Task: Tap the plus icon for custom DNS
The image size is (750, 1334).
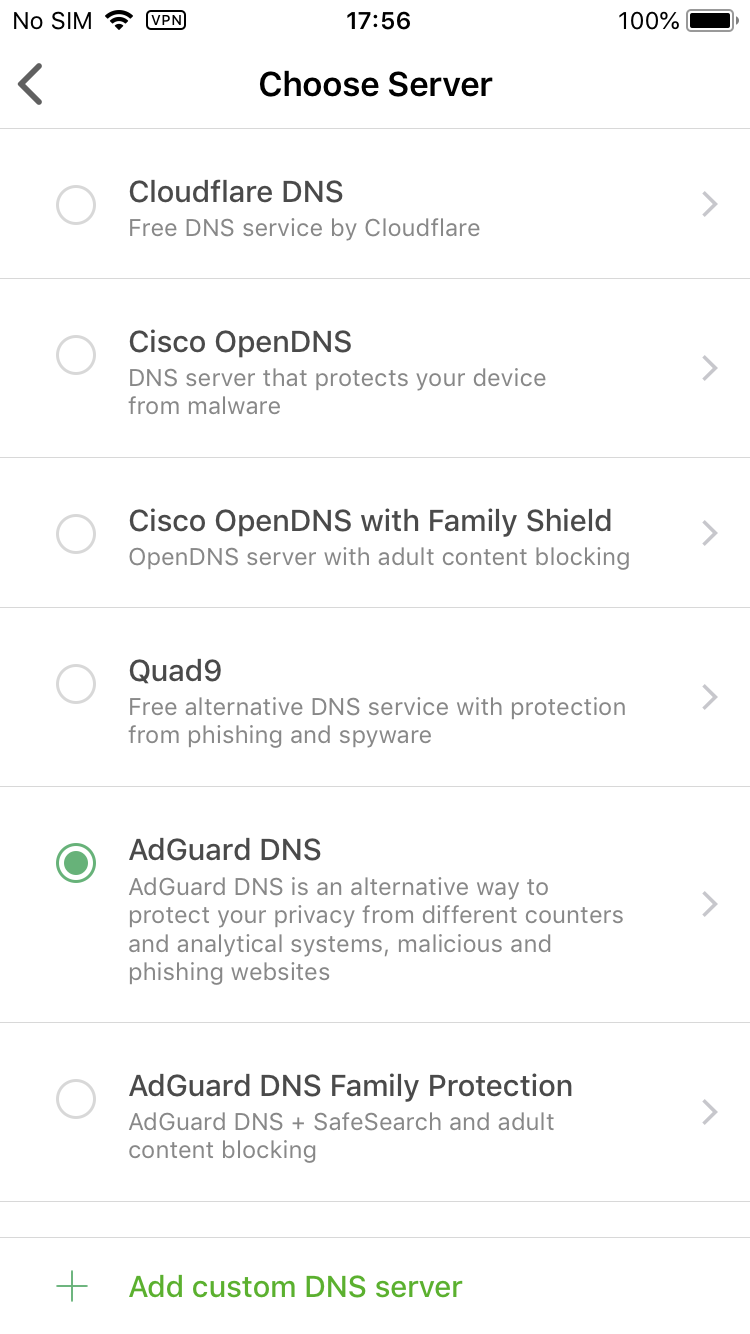Action: coord(72,1286)
